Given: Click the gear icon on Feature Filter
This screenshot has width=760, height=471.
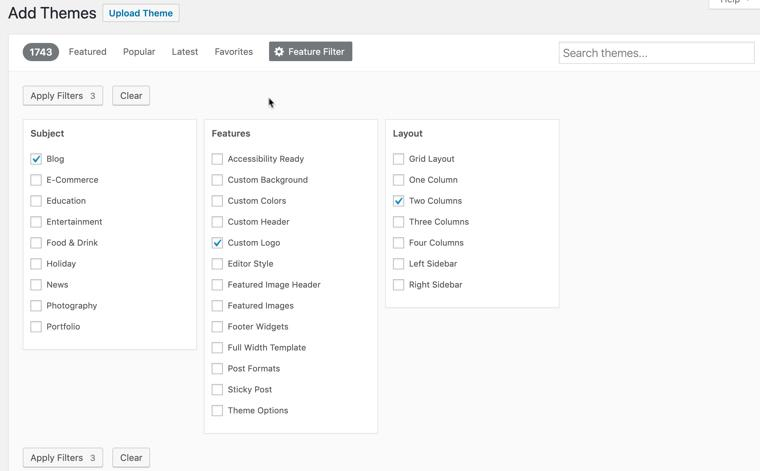Looking at the screenshot, I should (x=279, y=52).
